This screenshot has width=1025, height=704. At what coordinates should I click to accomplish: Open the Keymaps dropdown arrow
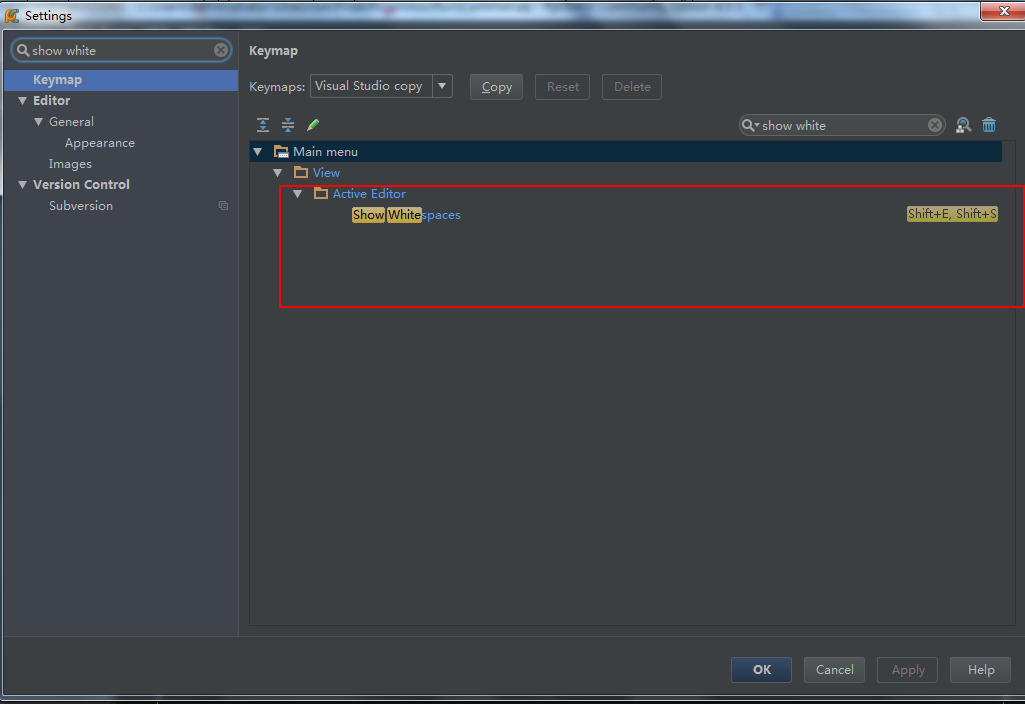442,86
